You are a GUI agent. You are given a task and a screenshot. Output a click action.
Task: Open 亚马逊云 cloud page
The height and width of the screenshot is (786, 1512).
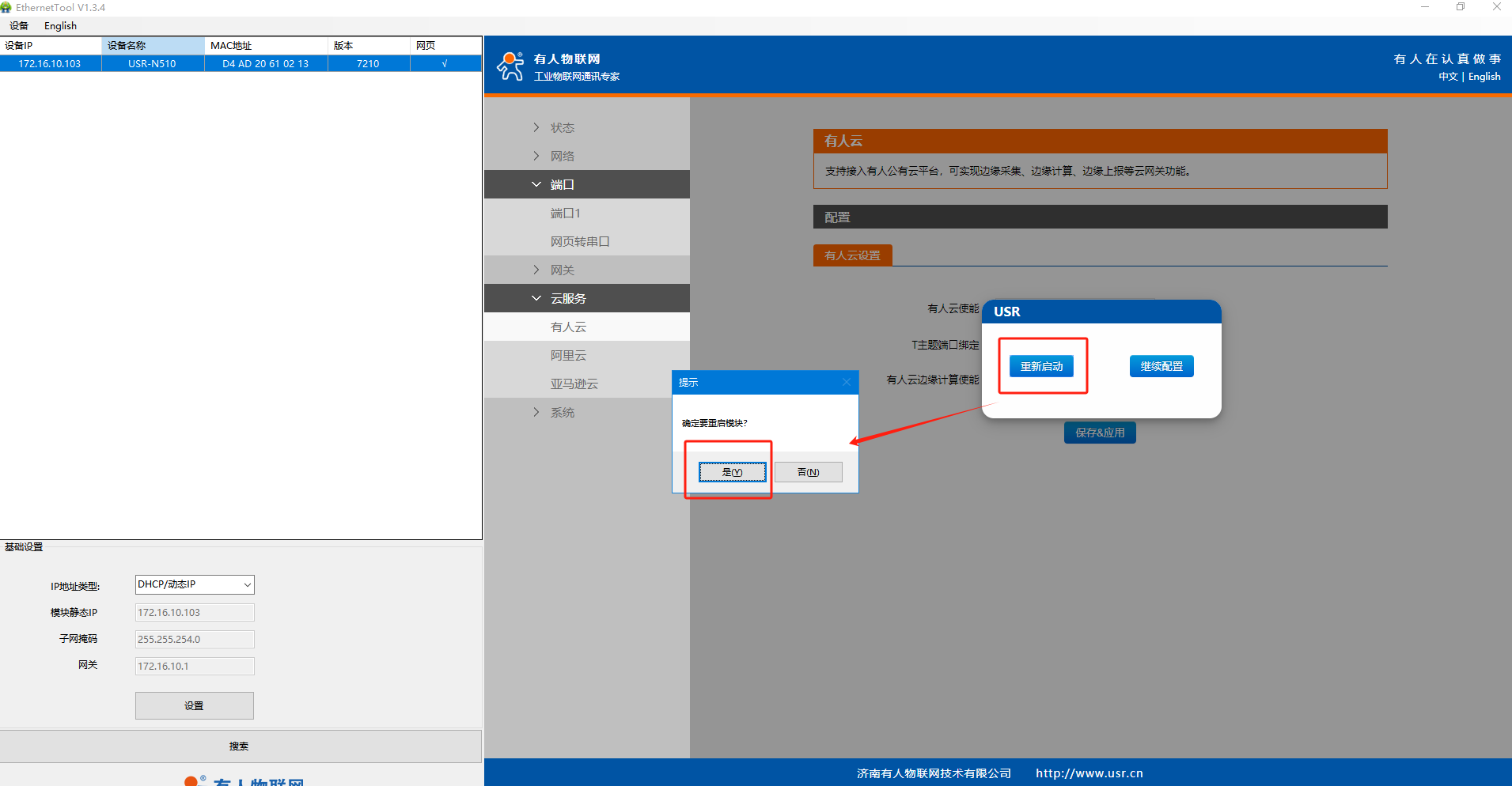pos(587,384)
